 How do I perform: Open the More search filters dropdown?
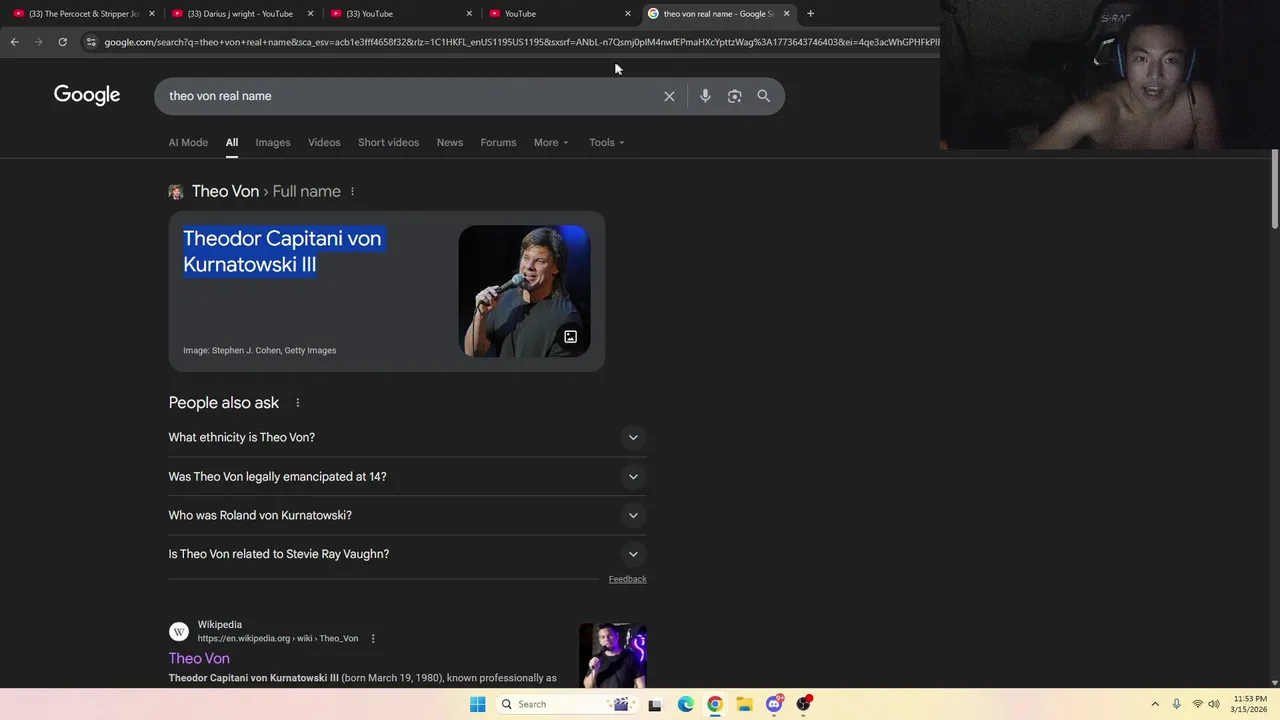(551, 142)
